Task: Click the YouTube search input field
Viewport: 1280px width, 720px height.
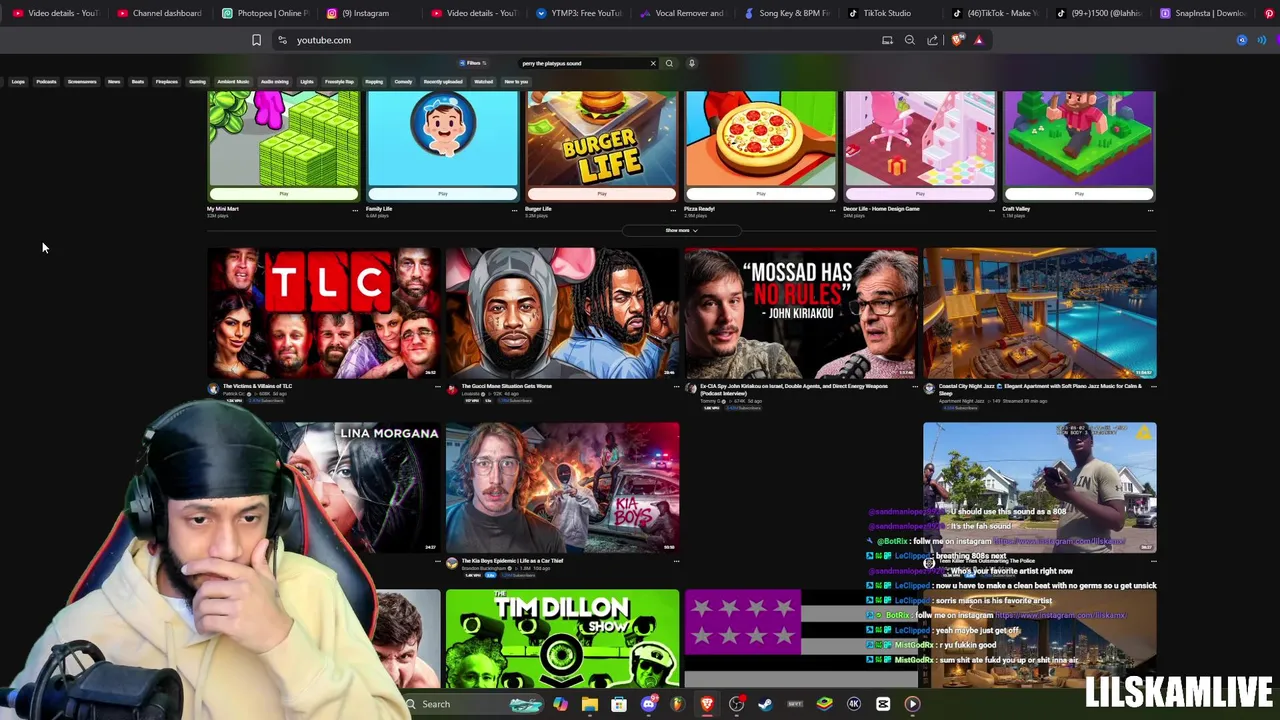Action: coord(583,63)
